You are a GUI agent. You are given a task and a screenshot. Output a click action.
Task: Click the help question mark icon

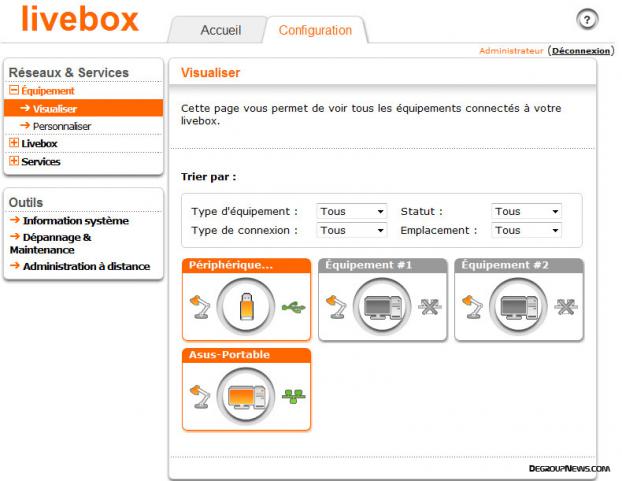point(588,20)
